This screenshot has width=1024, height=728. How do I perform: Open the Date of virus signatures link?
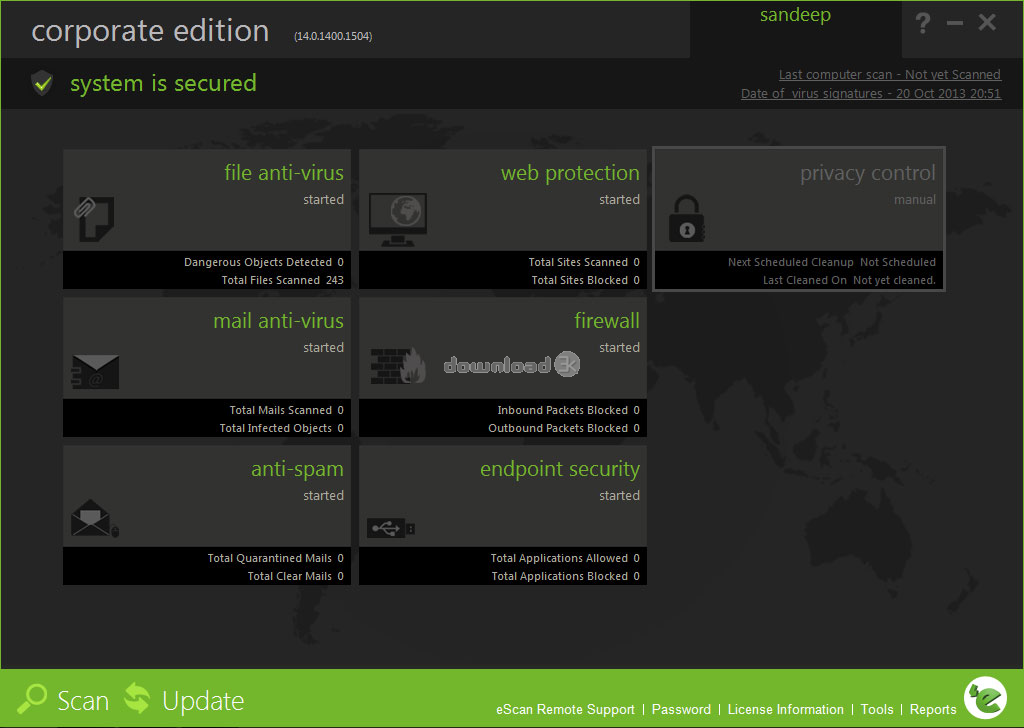click(870, 93)
